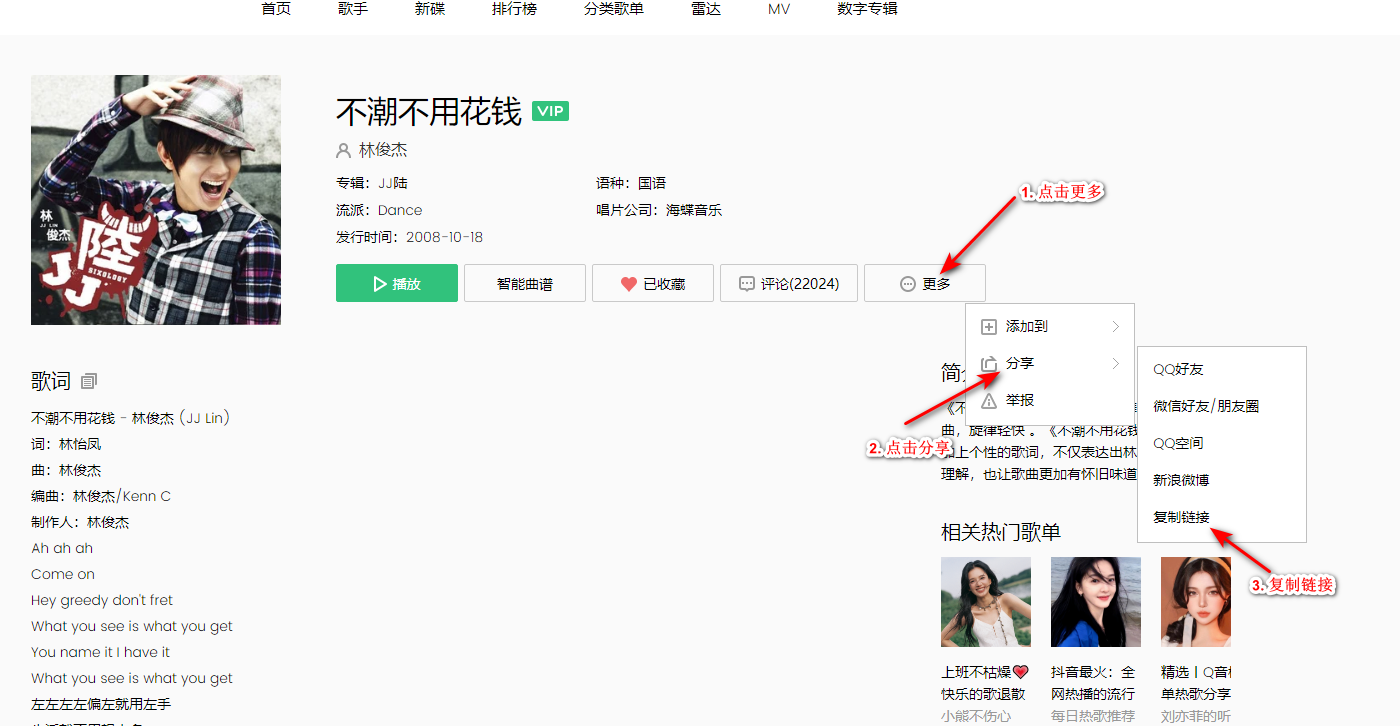Image resolution: width=1400 pixels, height=726 pixels.
Task: Open the 歌手 navigation tab
Action: click(x=353, y=9)
